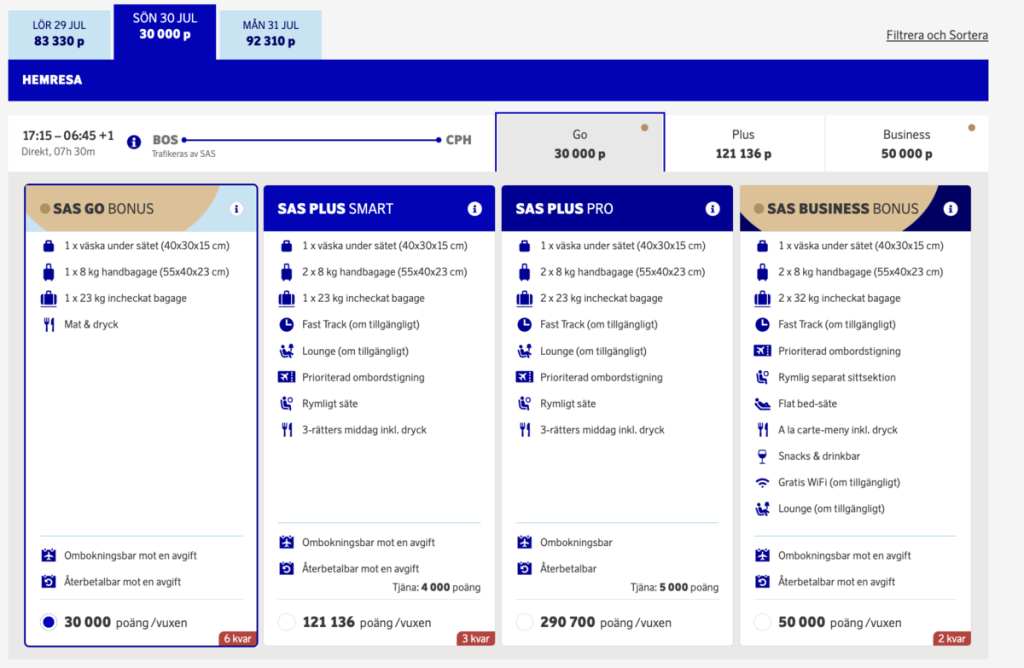Screen dimensions: 1024x668
Task: Open SAS Plus Smart info icon
Action: [x=475, y=209]
